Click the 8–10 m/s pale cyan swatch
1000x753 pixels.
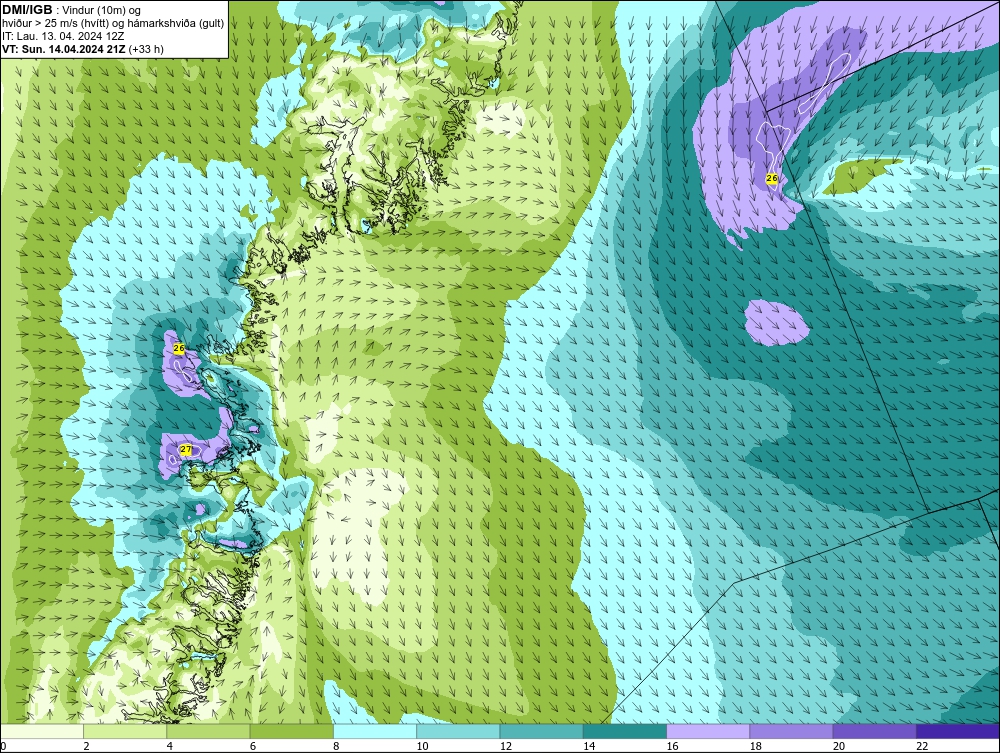point(375,731)
